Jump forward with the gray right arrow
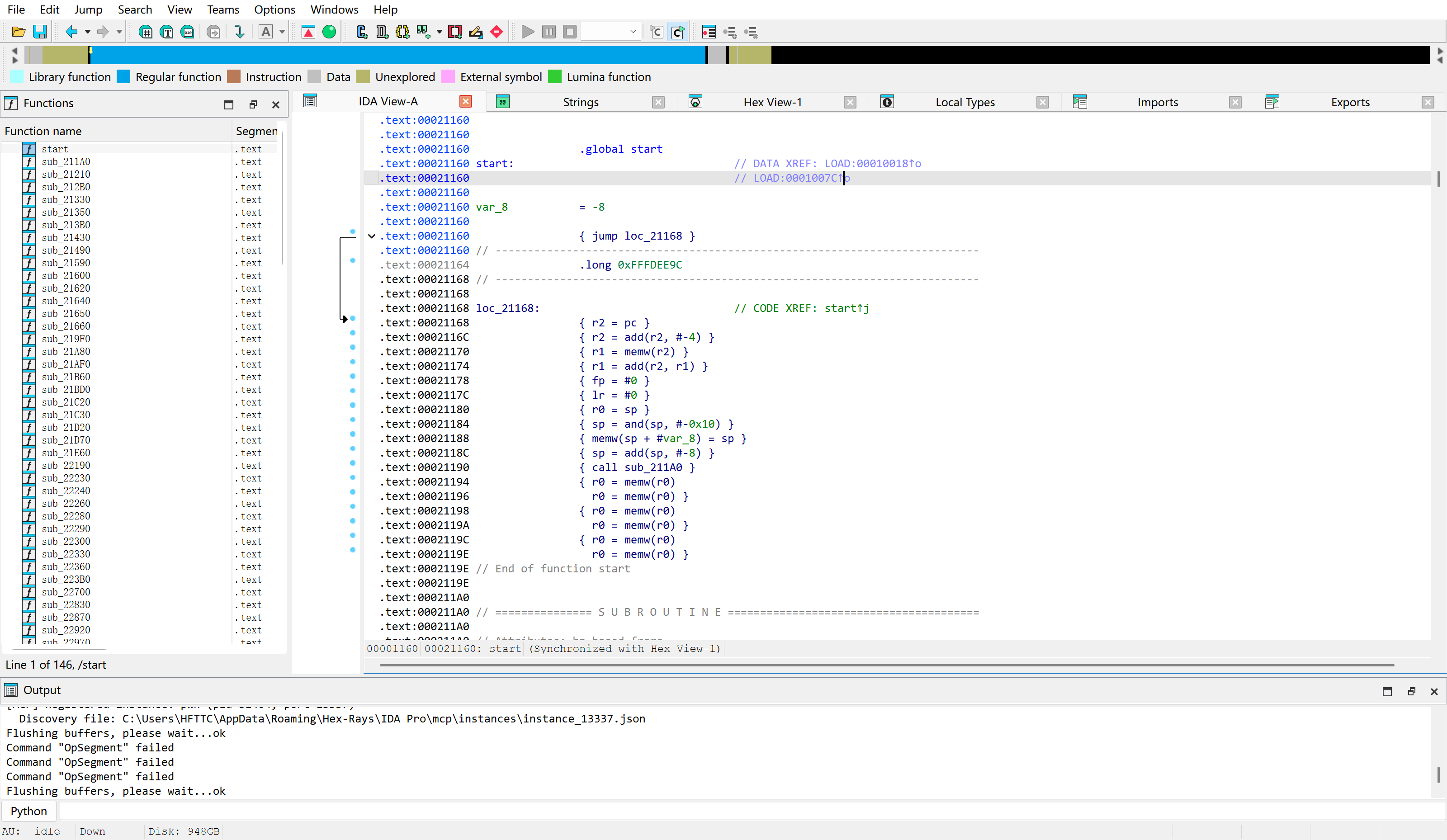Viewport: 1447px width, 840px height. 103,32
